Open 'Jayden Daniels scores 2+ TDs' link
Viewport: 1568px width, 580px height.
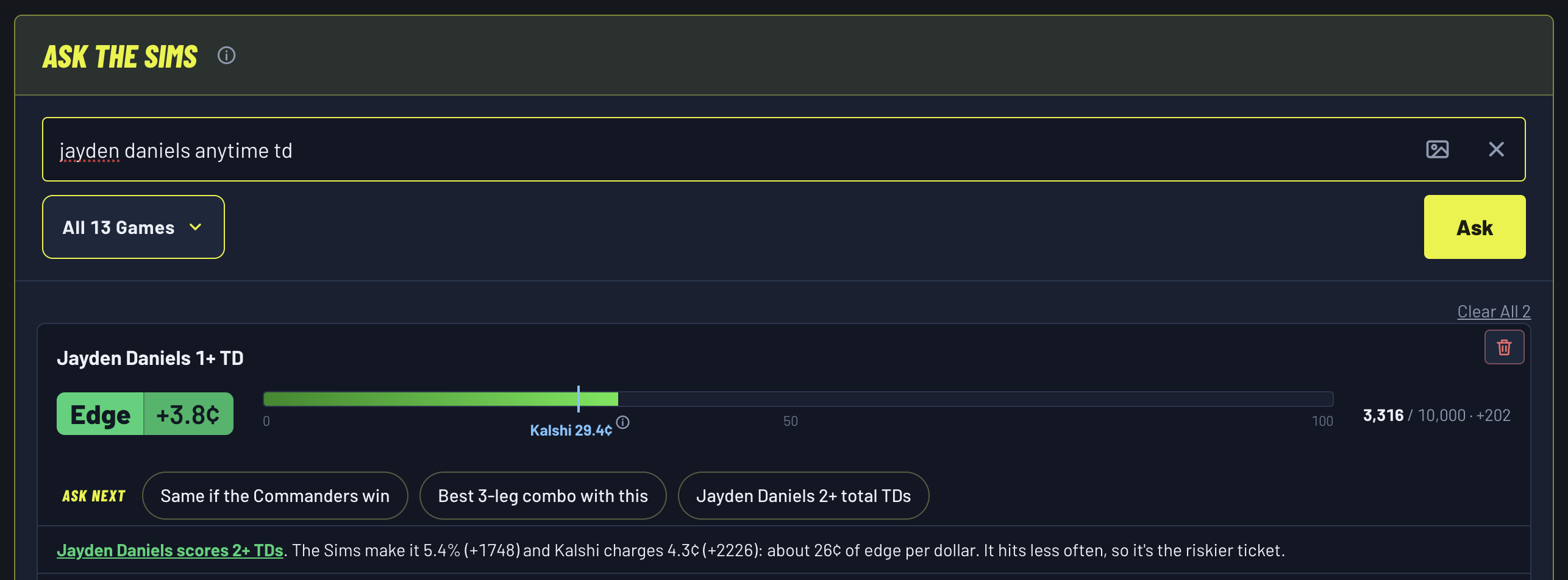coord(170,550)
